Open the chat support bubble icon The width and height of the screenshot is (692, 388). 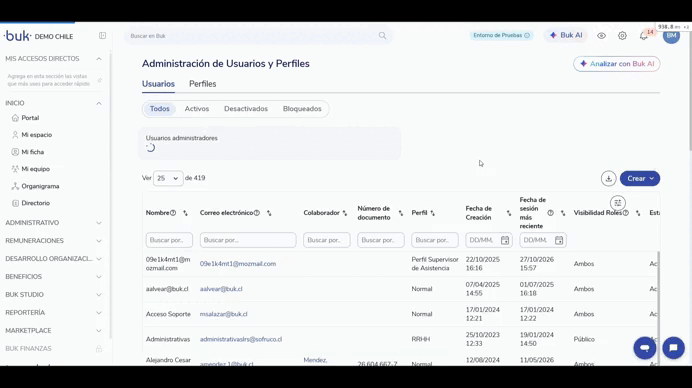tap(673, 348)
